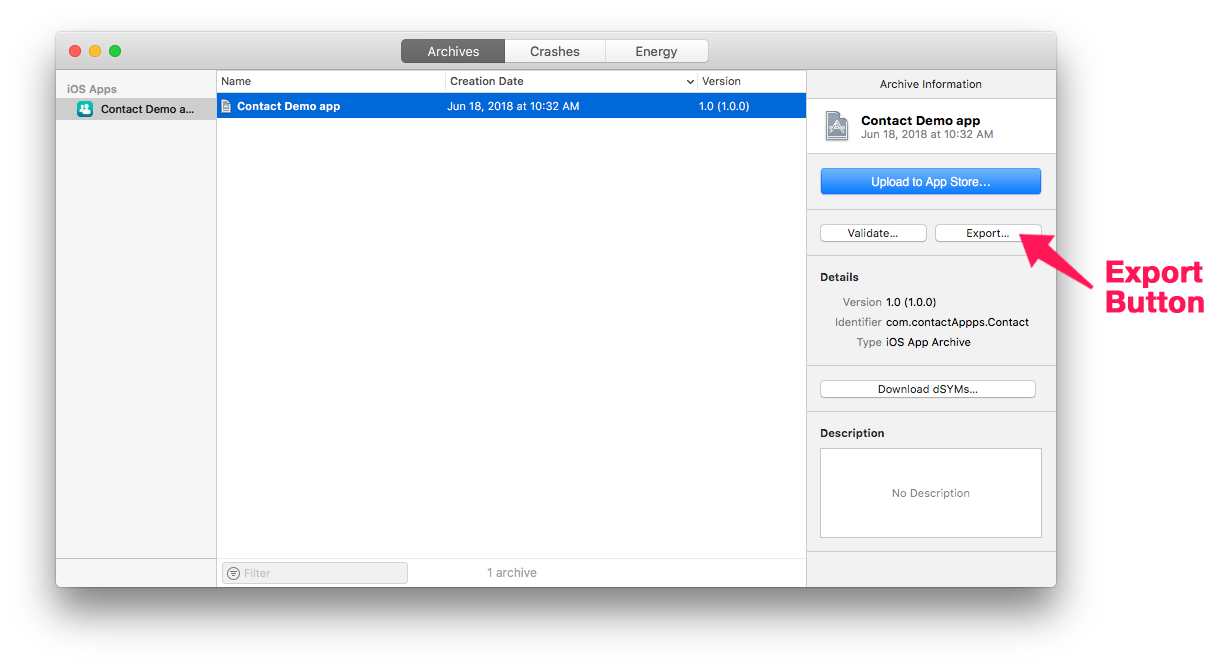Screen dimensions: 1228x667
Task: Select row name 'Contact Demo app'
Action: coord(288,106)
